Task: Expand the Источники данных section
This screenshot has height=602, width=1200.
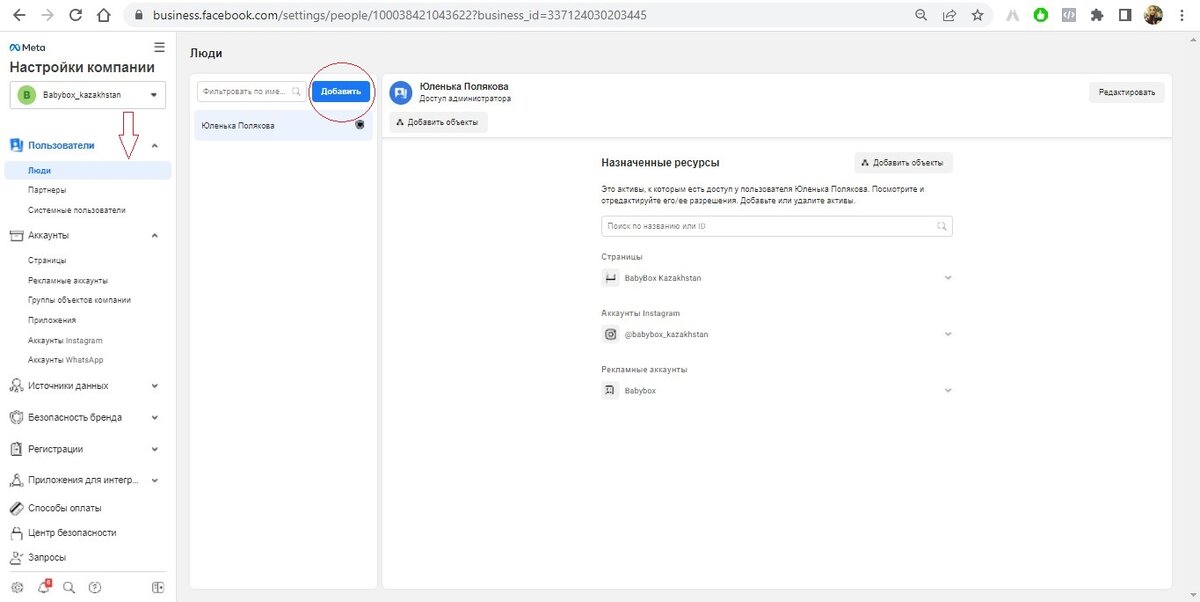Action: click(155, 386)
